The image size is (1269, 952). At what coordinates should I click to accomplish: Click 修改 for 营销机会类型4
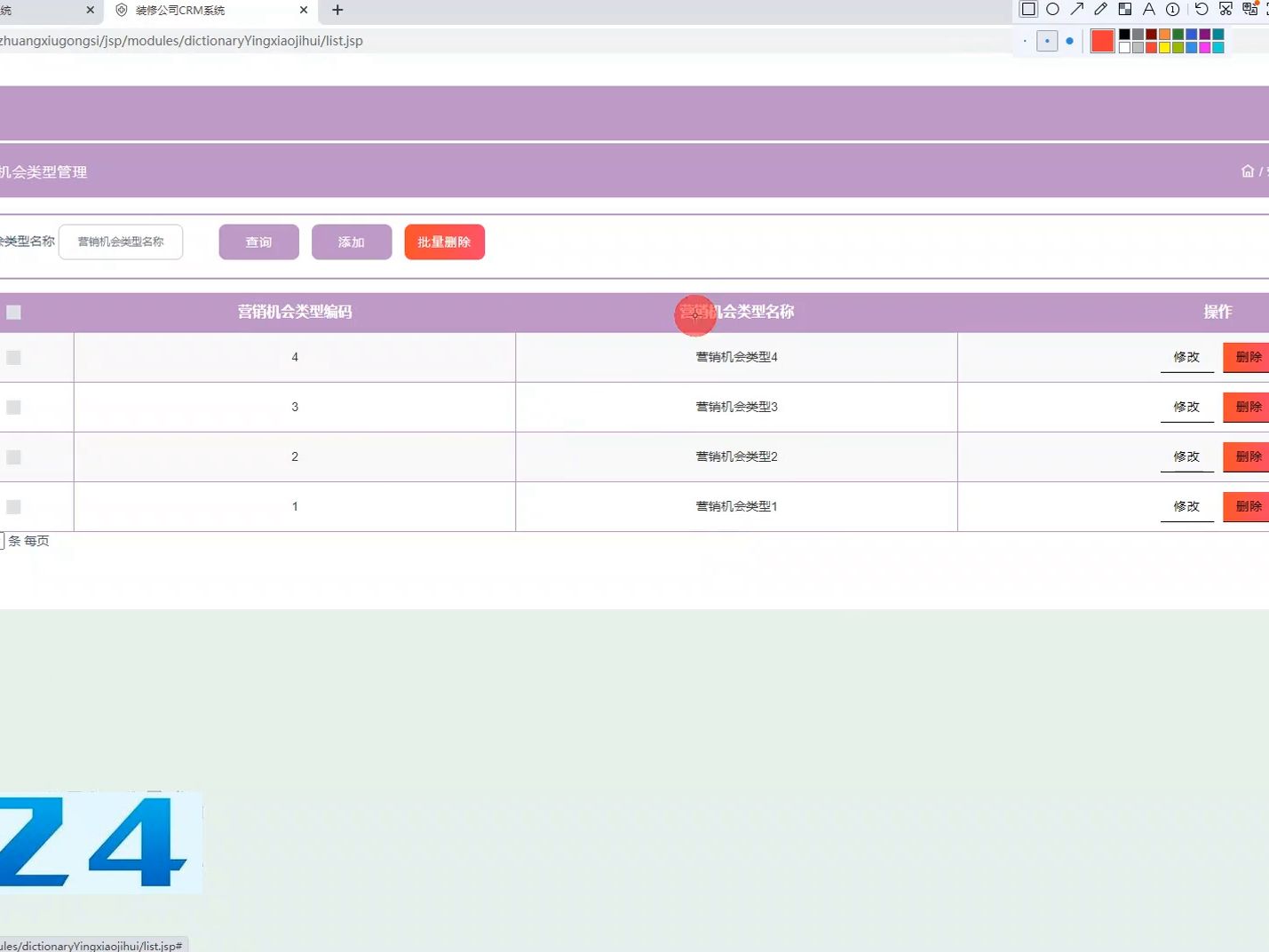point(1186,357)
